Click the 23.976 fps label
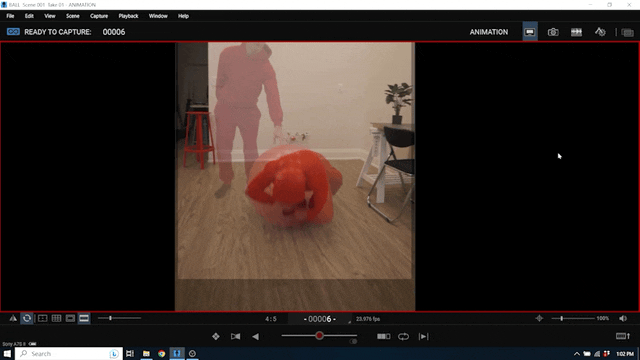This screenshot has width=640, height=360. point(368,319)
